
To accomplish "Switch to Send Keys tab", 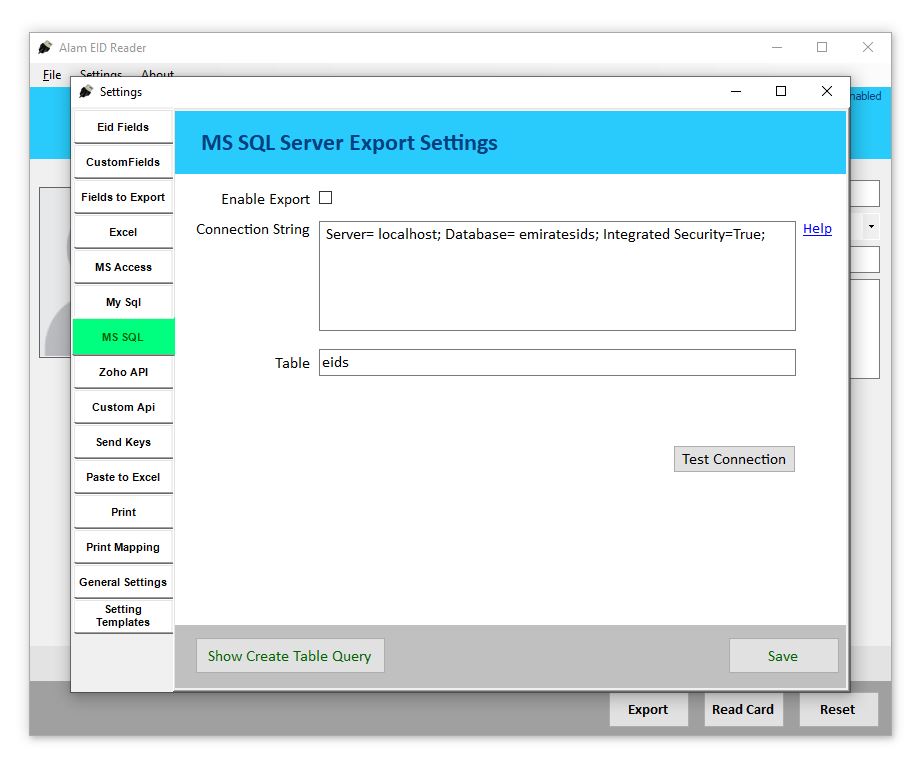I will (x=123, y=443).
